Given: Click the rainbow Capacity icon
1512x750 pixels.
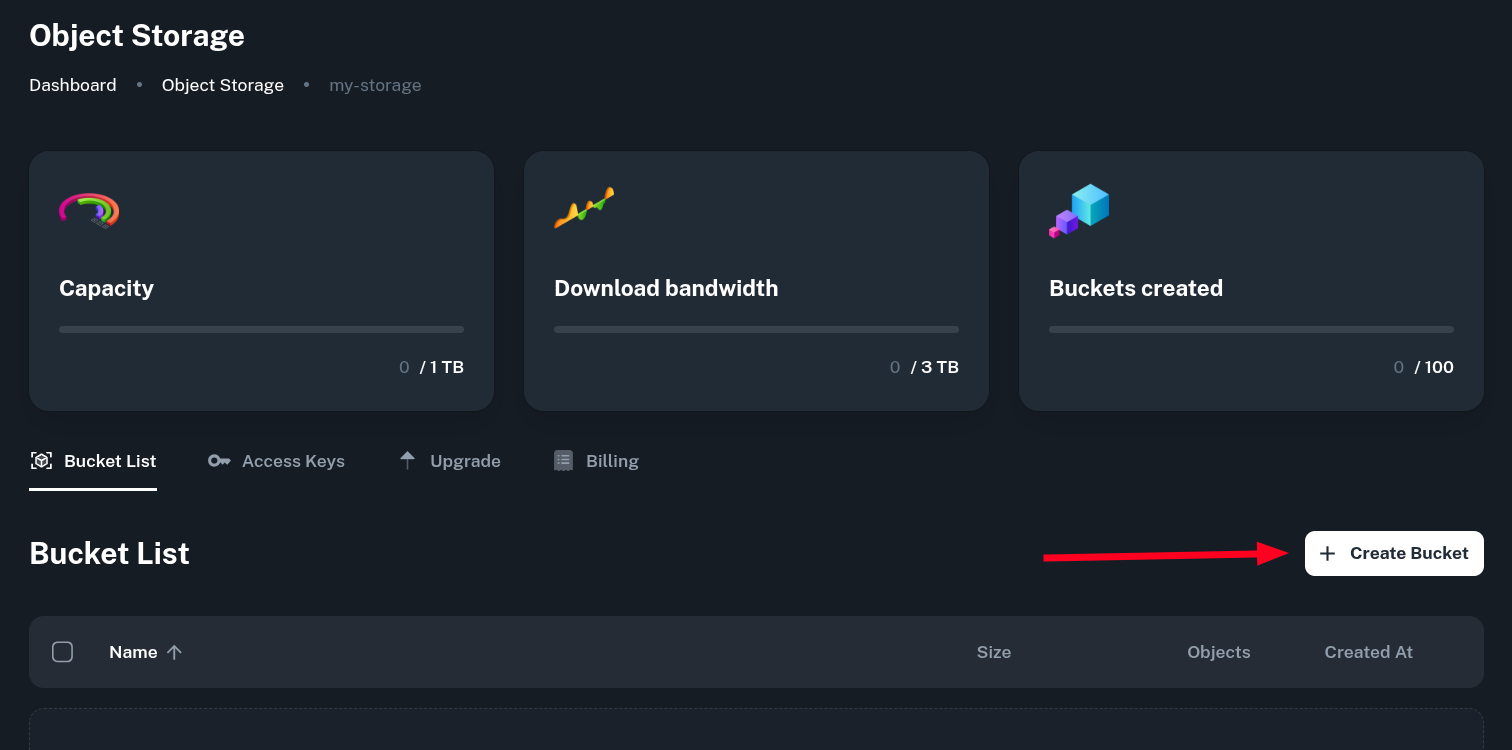Looking at the screenshot, I should pos(89,210).
